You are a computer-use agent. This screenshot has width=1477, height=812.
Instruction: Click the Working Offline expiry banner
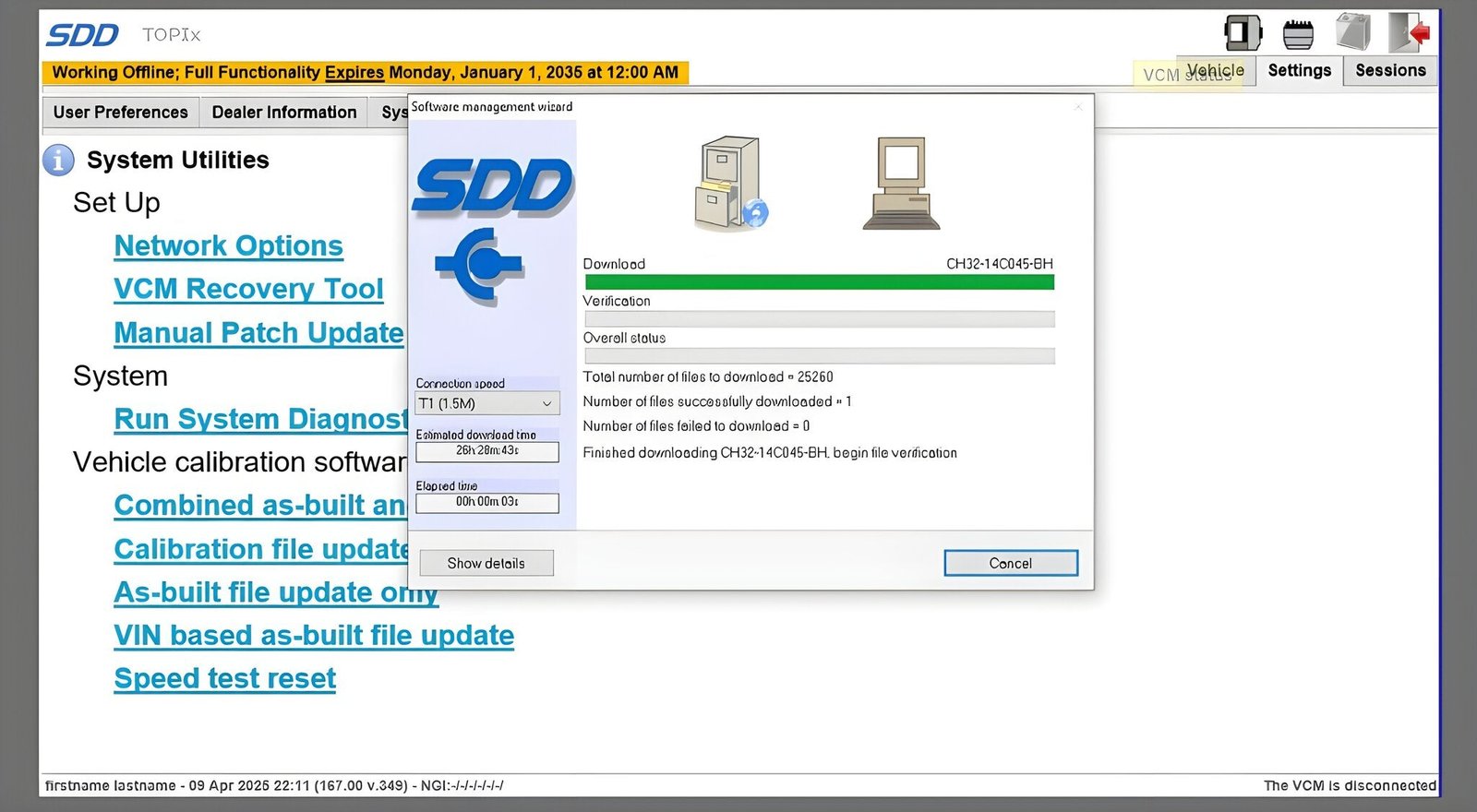click(366, 72)
